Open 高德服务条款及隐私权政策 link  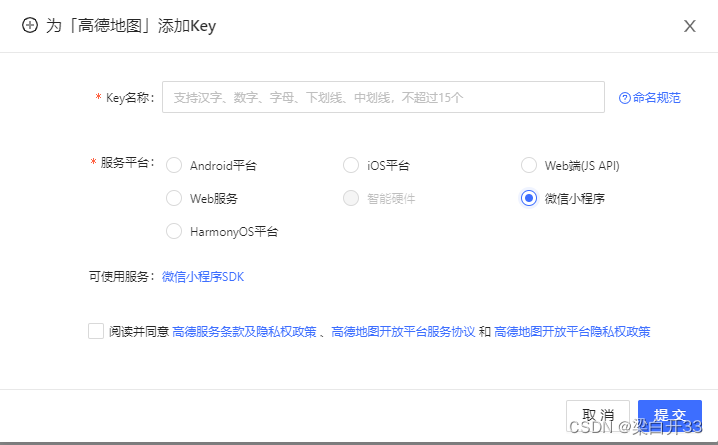coord(244,331)
